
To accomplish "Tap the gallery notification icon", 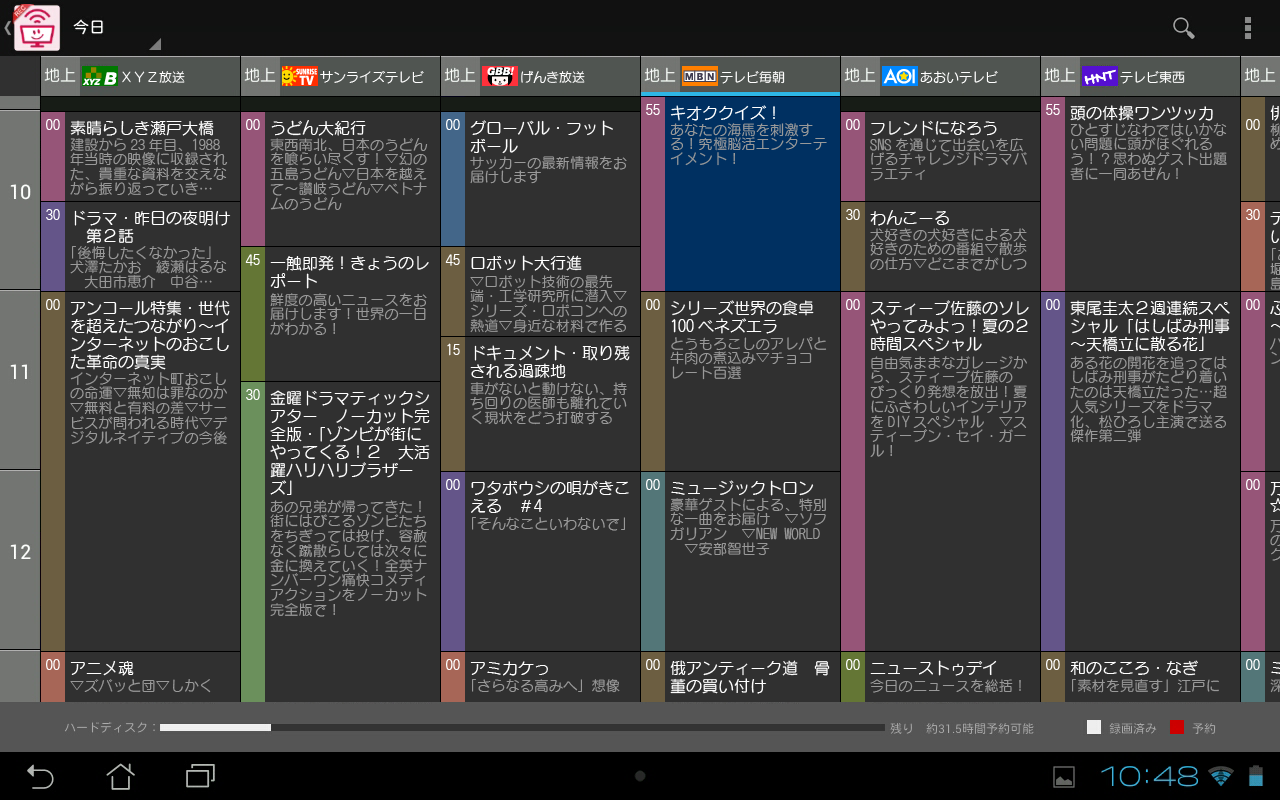I will pos(1064,776).
